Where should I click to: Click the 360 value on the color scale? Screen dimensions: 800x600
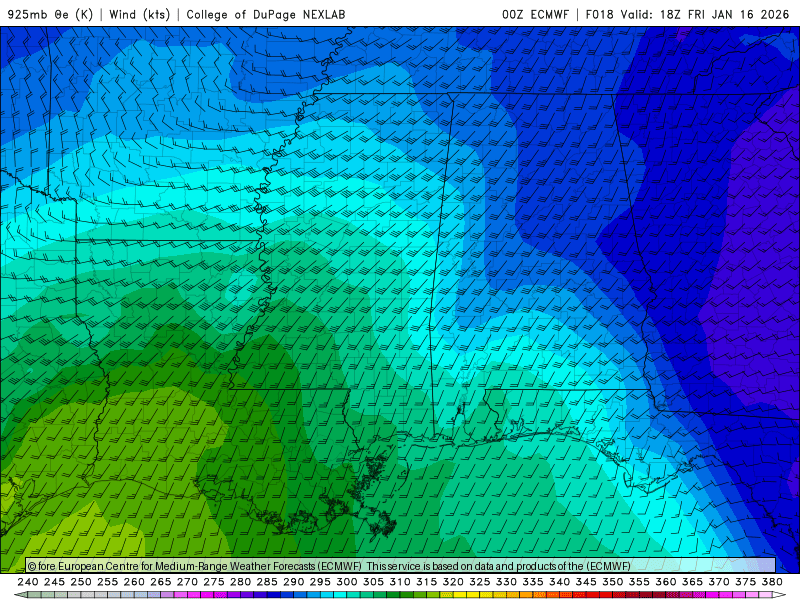(666, 582)
